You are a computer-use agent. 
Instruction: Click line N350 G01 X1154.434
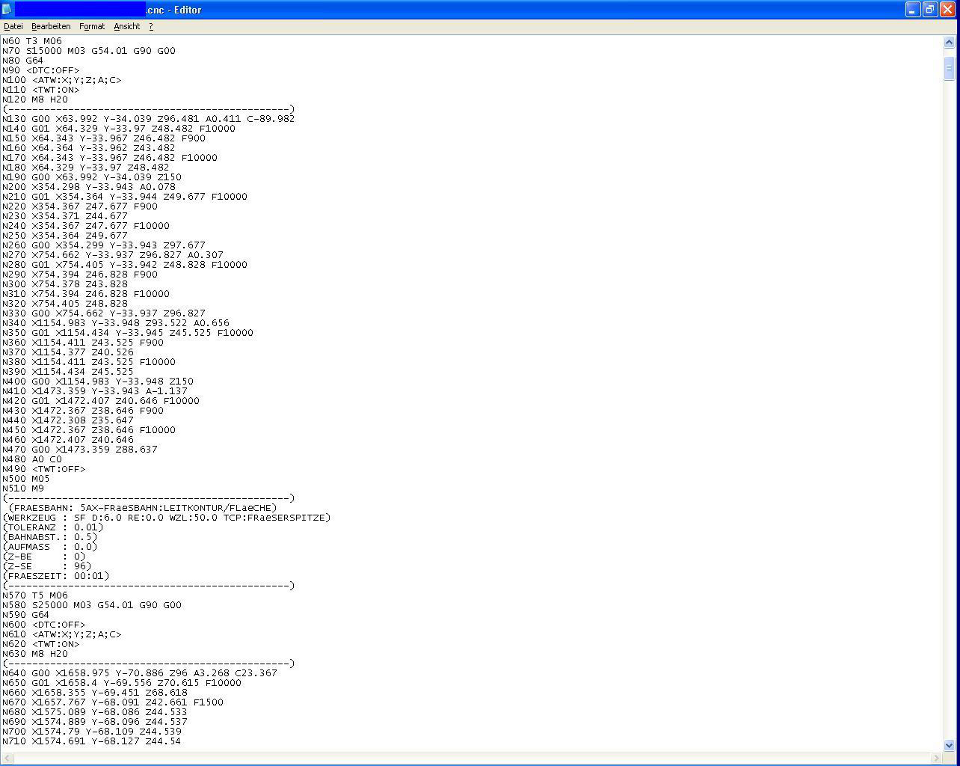pos(127,332)
